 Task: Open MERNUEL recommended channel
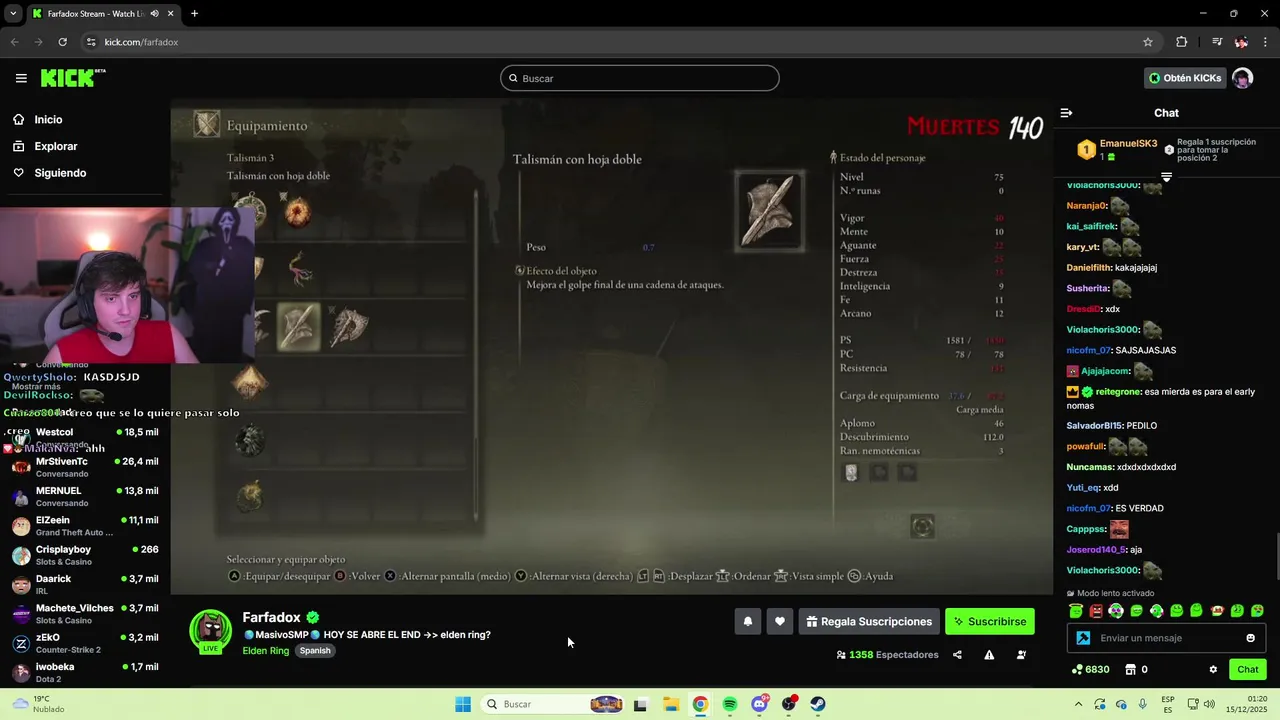point(85,496)
